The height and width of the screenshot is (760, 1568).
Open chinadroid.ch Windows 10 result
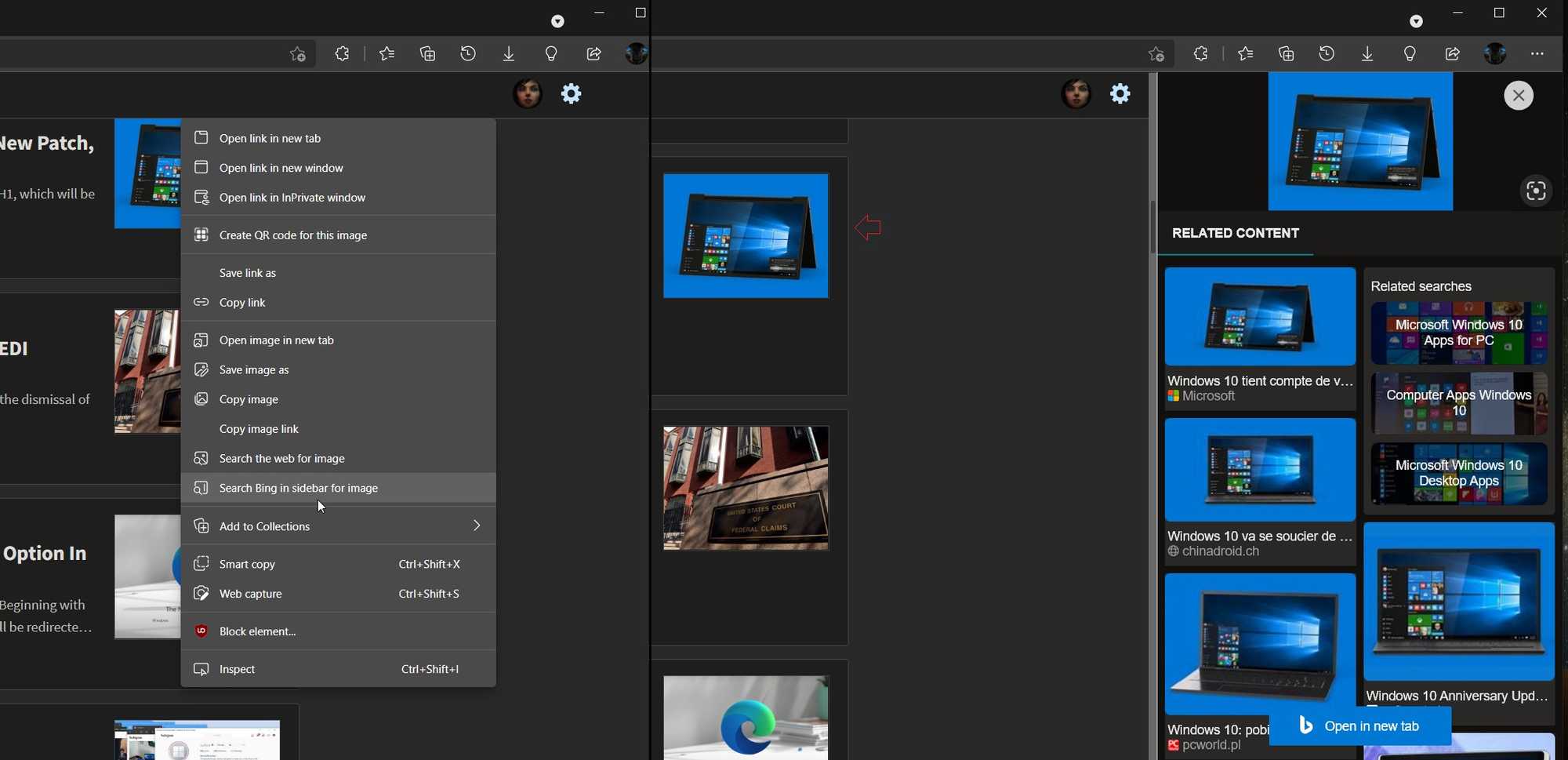(x=1260, y=491)
